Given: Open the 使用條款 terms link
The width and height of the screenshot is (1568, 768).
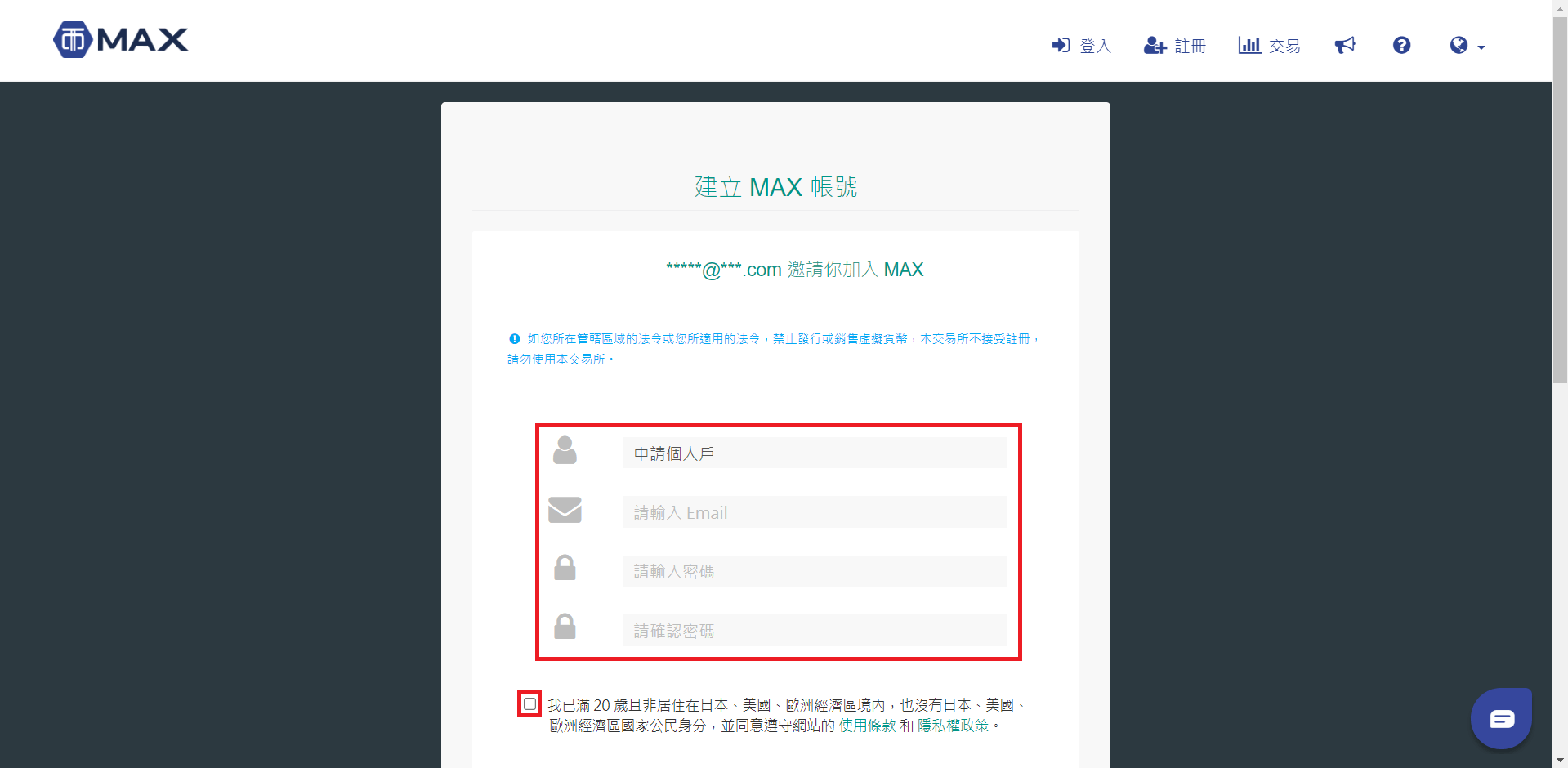Looking at the screenshot, I should [867, 726].
